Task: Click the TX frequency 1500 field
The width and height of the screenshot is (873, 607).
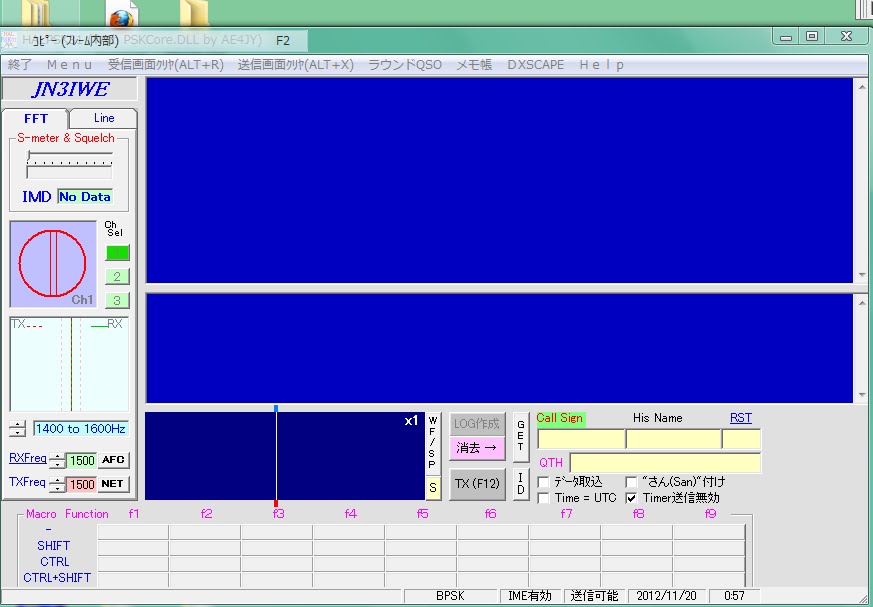Action: pos(82,484)
